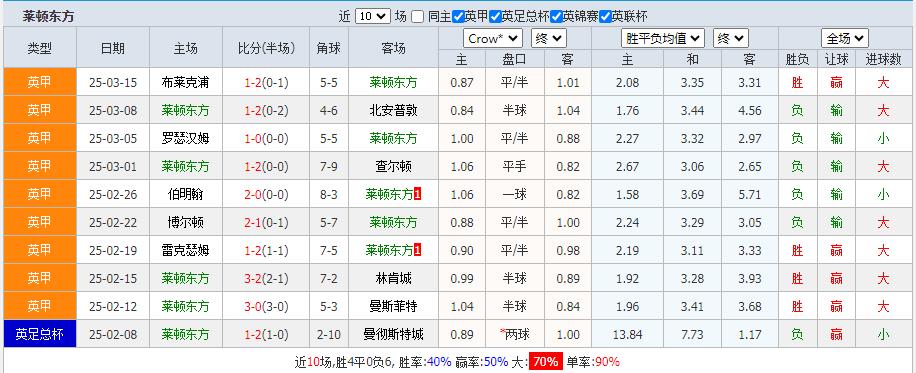916x373 pixels.
Task: Open home team 博尔顿 link
Action: [x=185, y=222]
